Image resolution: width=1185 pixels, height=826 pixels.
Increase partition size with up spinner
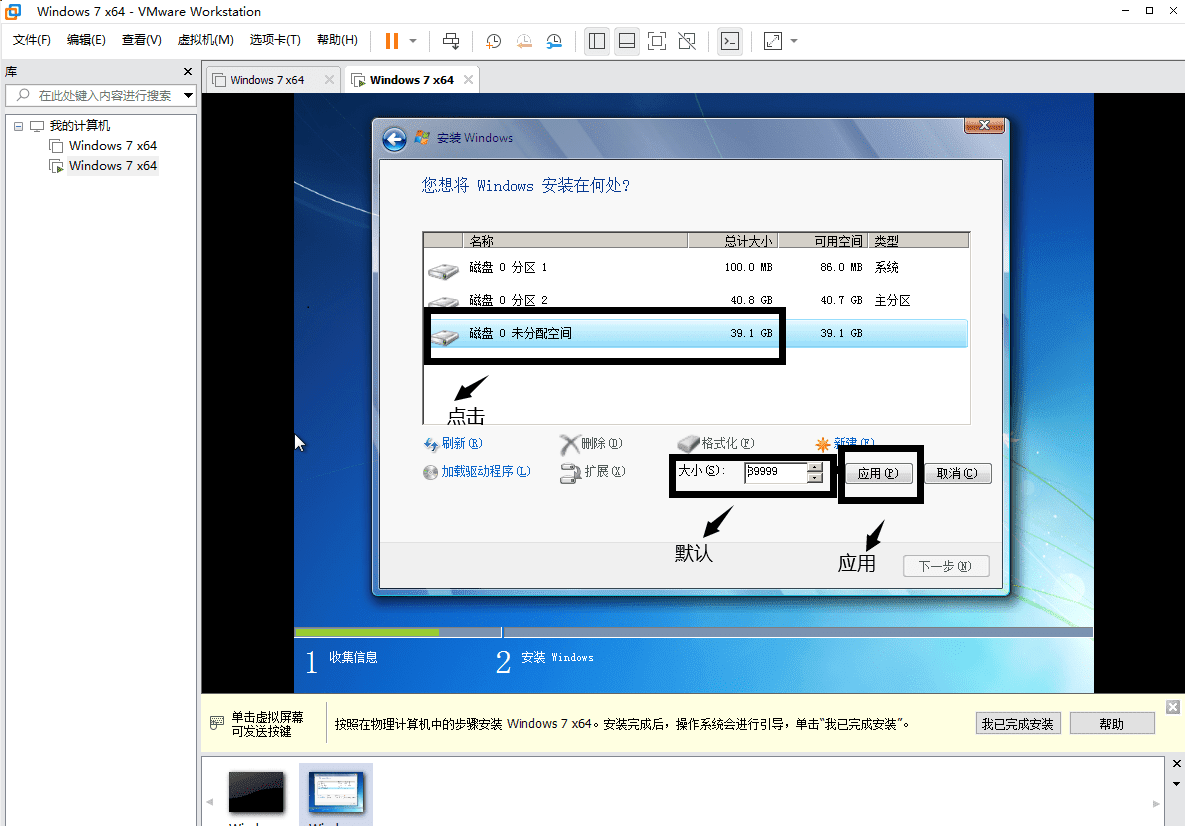click(x=815, y=468)
